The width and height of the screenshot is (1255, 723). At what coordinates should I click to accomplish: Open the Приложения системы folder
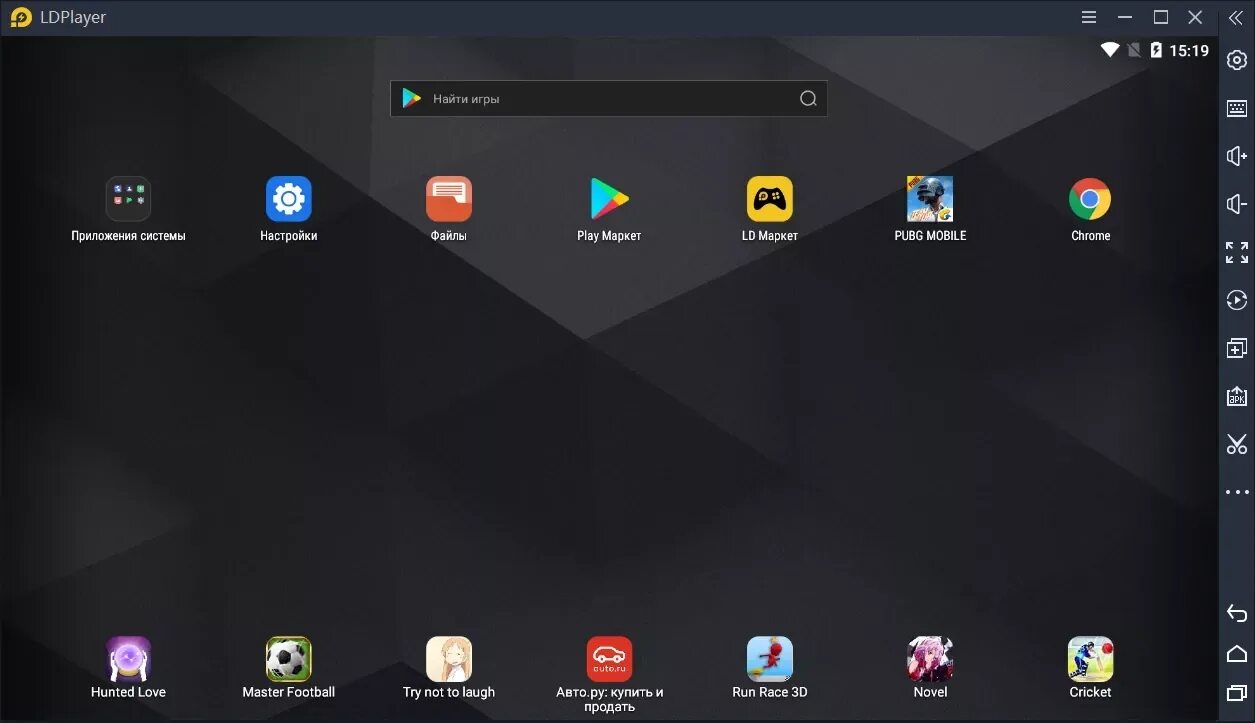128,199
